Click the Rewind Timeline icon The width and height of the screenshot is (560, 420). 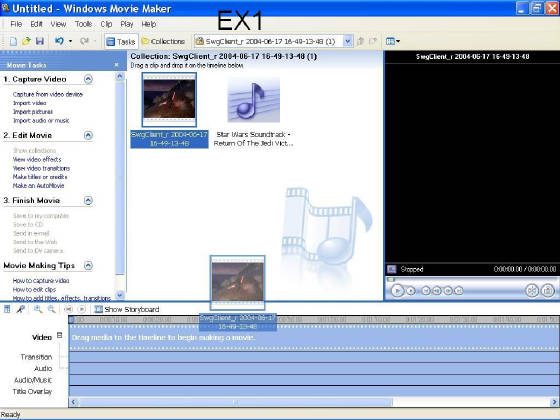click(x=69, y=309)
